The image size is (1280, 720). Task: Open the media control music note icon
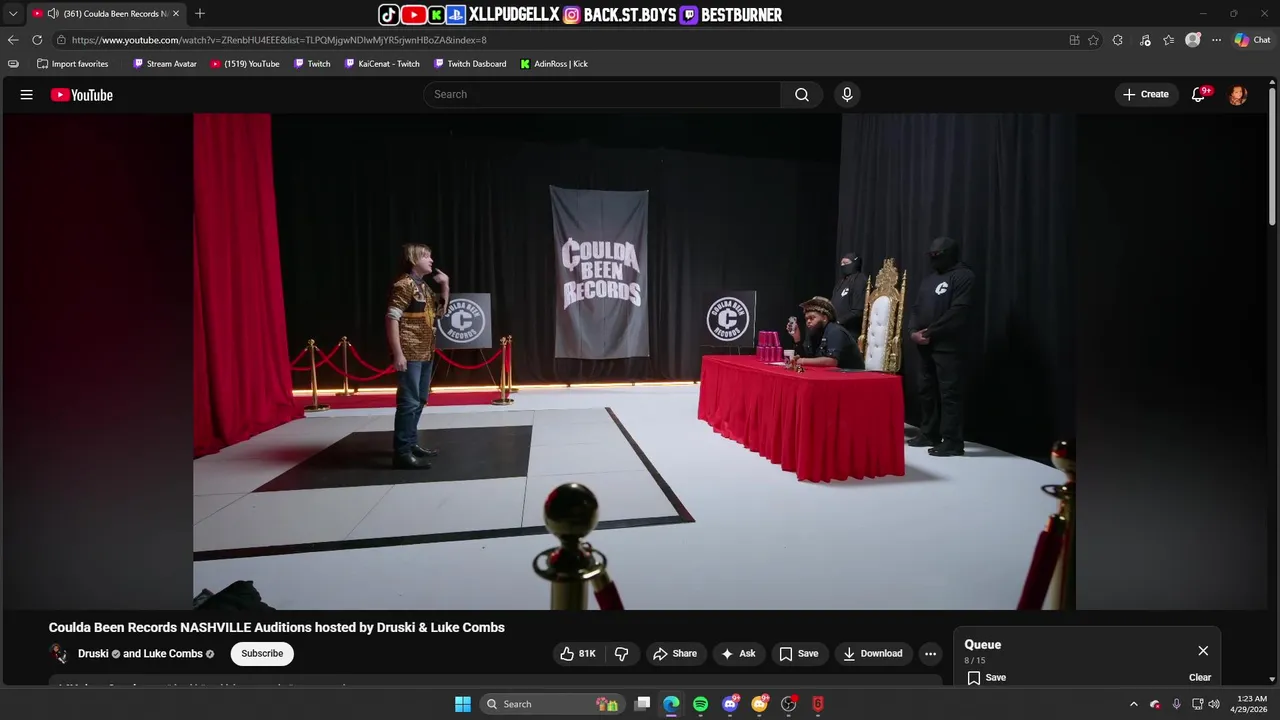pos(1144,40)
